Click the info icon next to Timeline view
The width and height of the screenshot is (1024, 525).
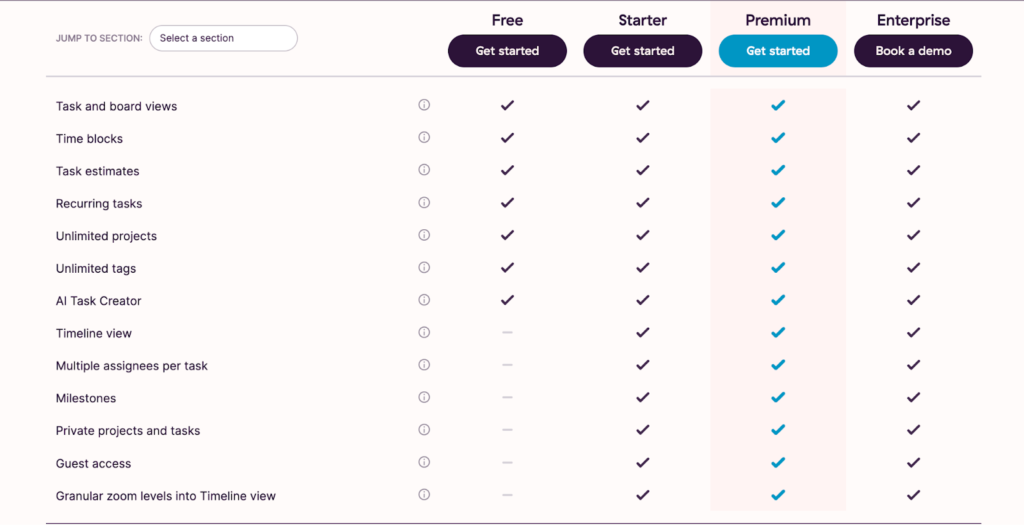(424, 332)
